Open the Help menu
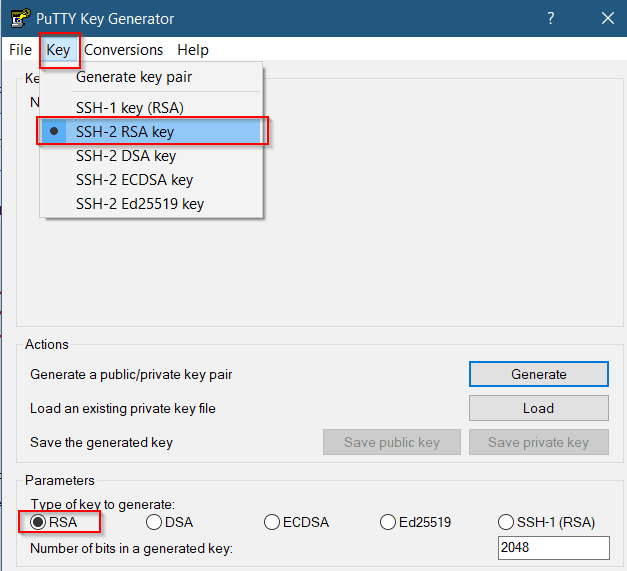This screenshot has width=627, height=571. click(193, 50)
